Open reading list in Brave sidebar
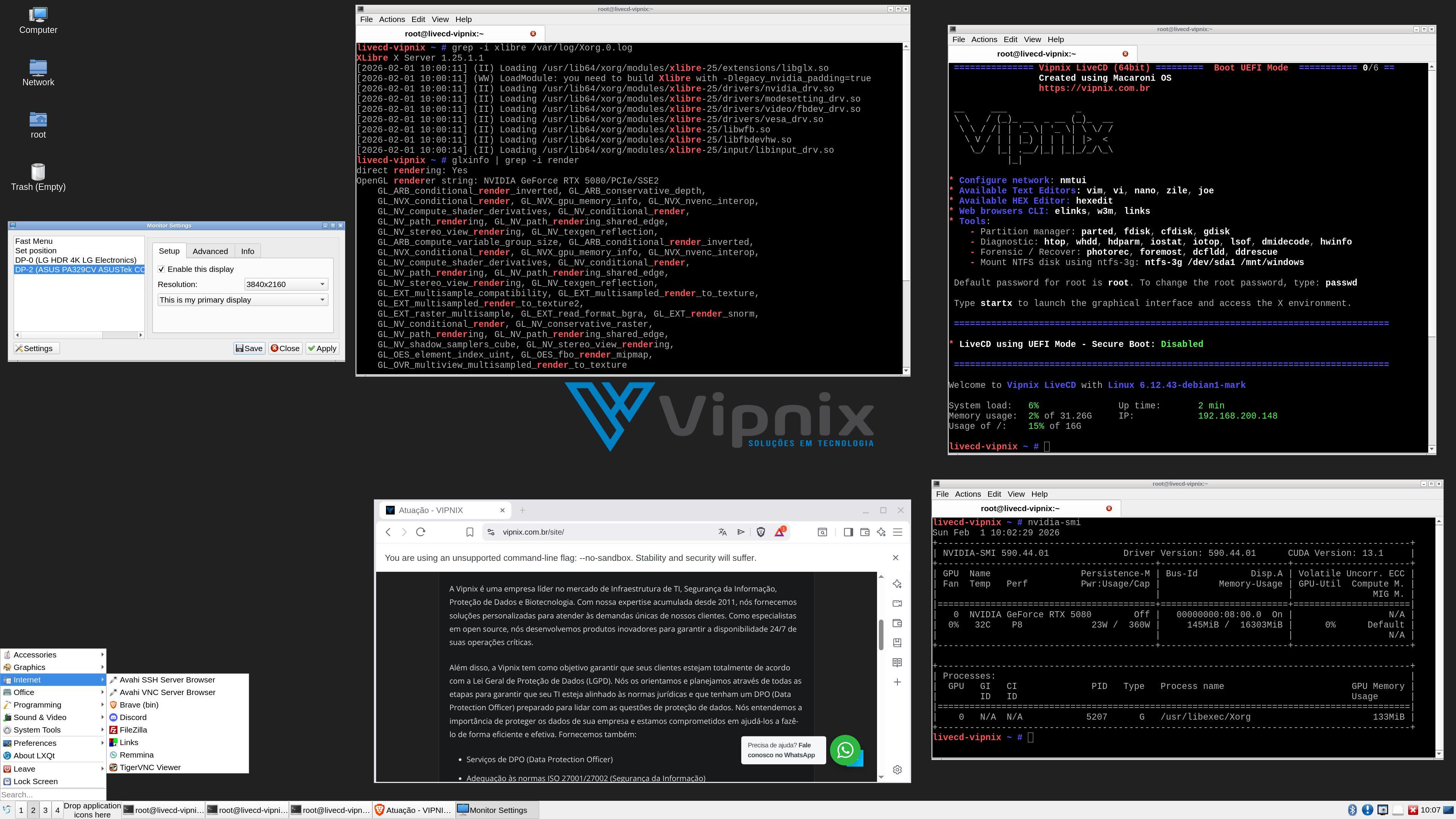Image resolution: width=1456 pixels, height=819 pixels. [x=897, y=662]
